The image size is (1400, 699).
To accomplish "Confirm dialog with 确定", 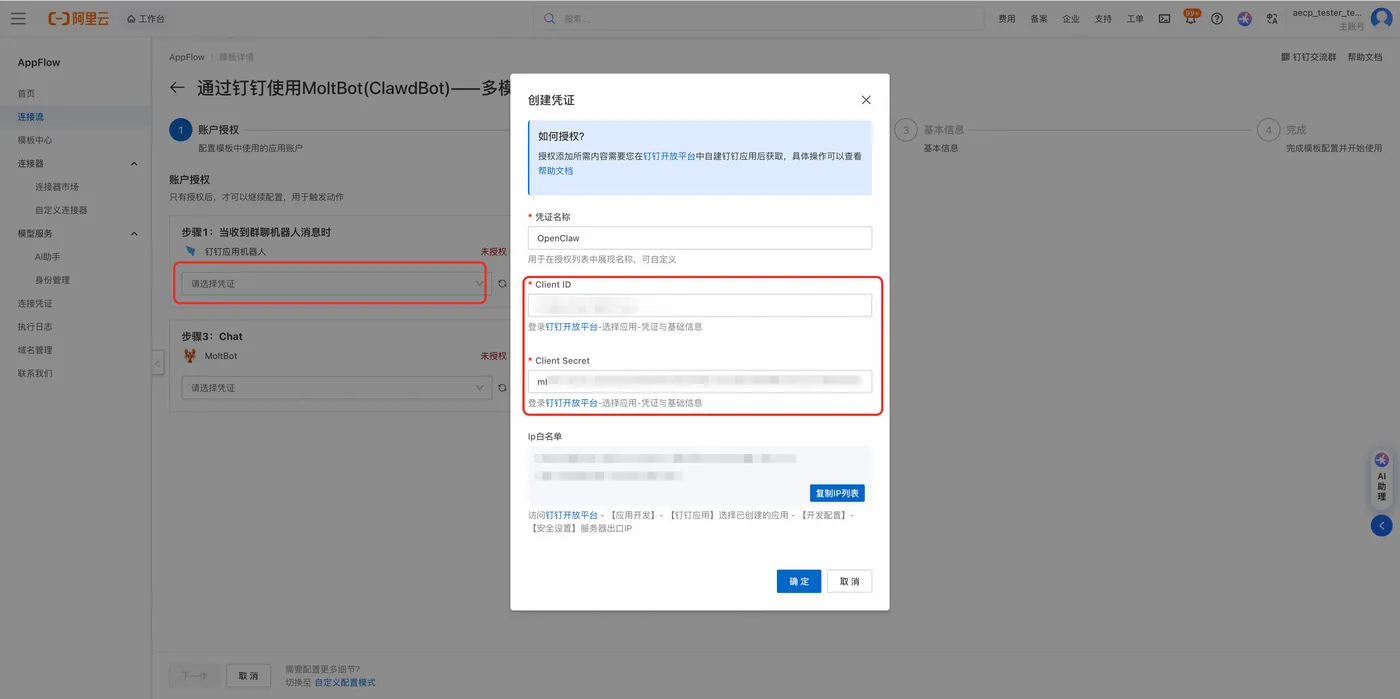I will click(x=799, y=581).
